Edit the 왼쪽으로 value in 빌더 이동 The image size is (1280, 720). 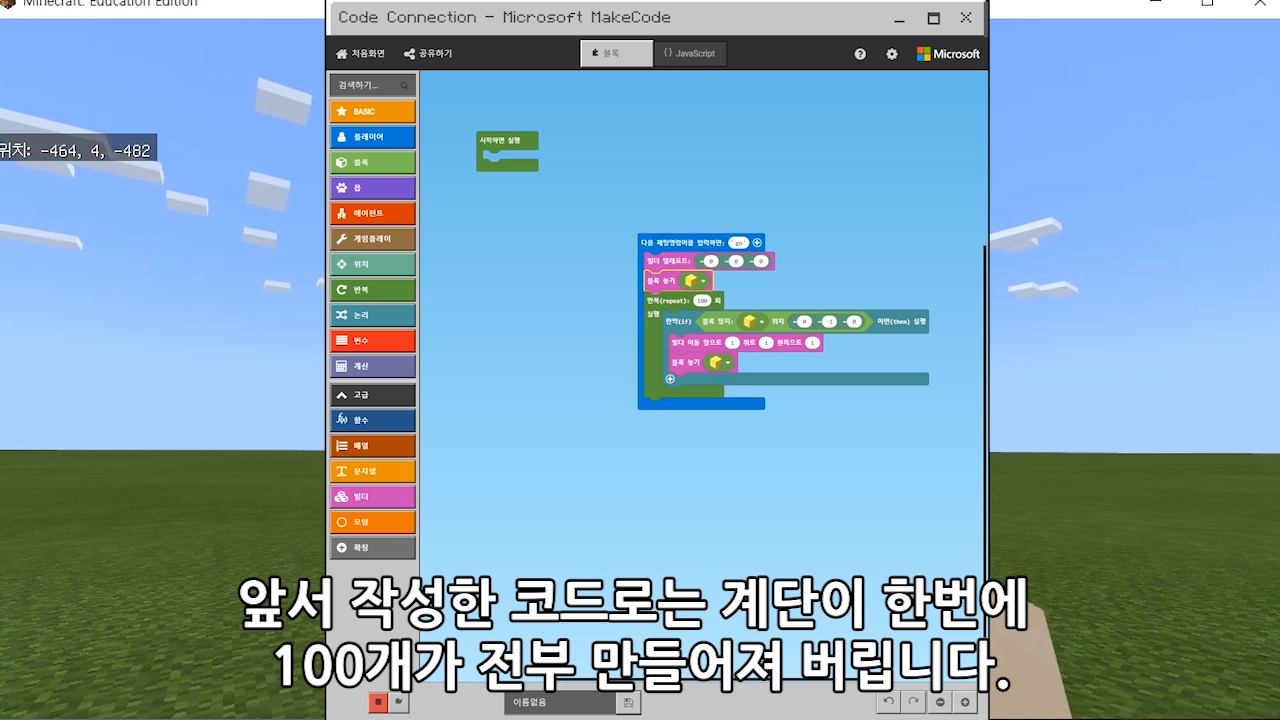[812, 343]
